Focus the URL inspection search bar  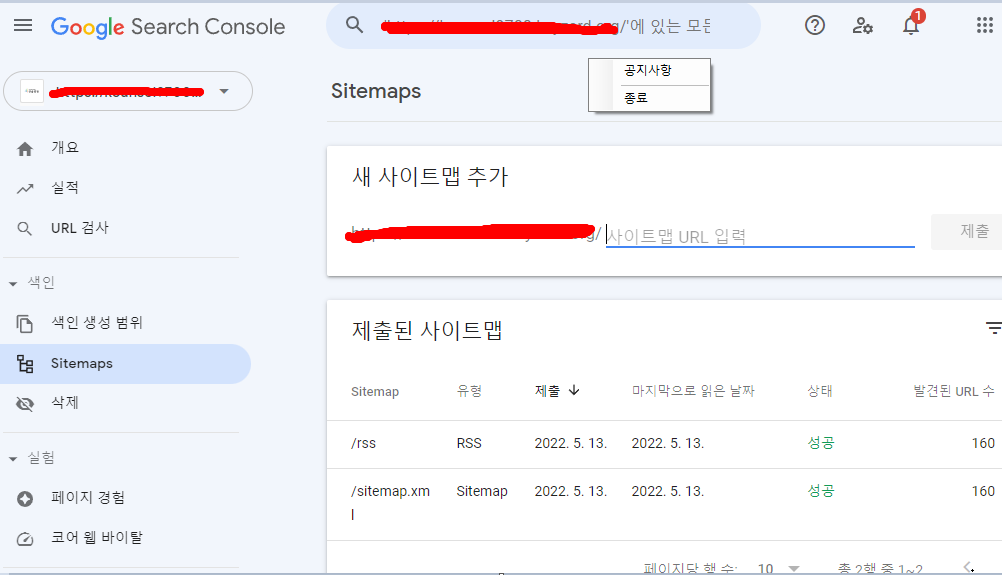(543, 26)
